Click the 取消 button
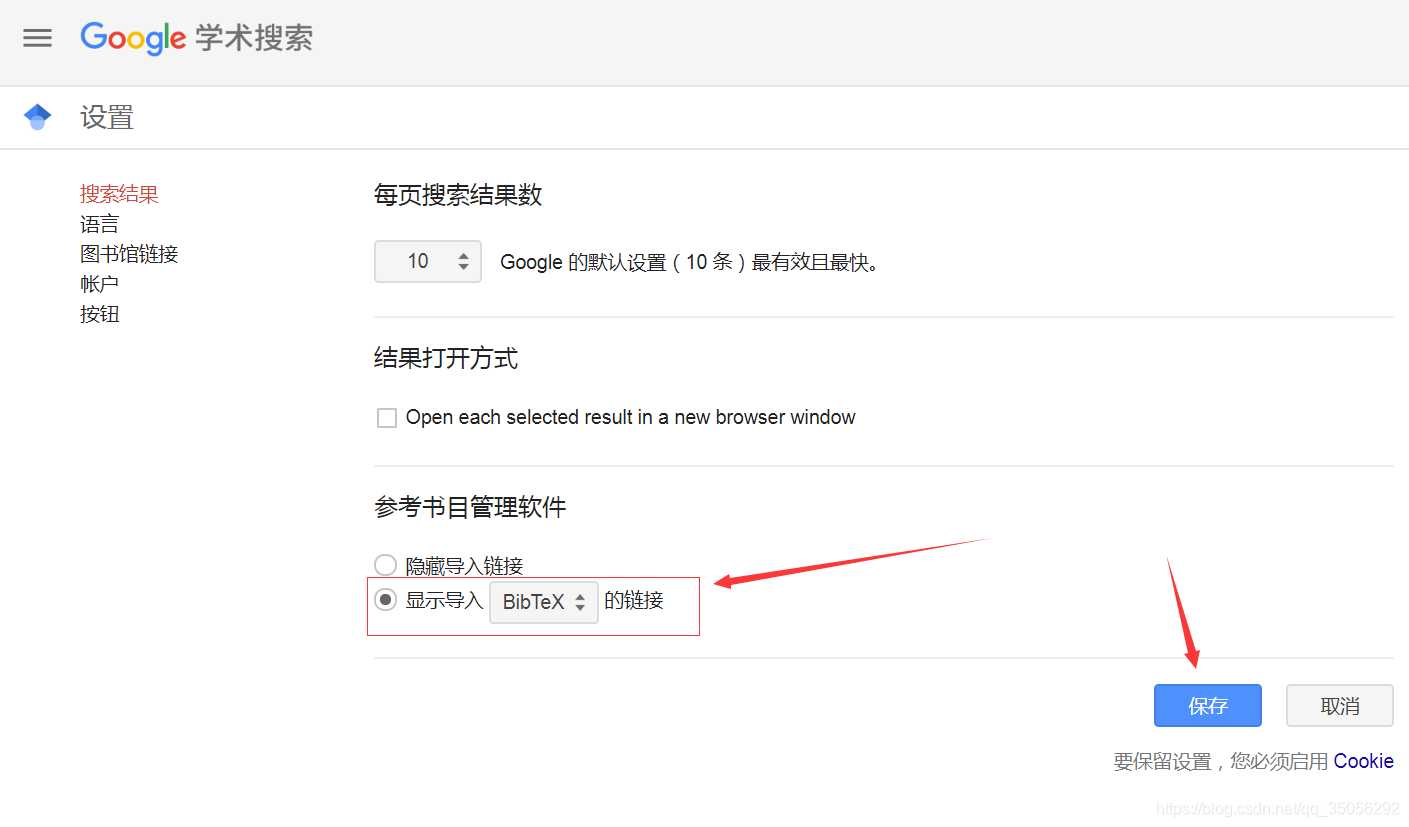 1340,706
